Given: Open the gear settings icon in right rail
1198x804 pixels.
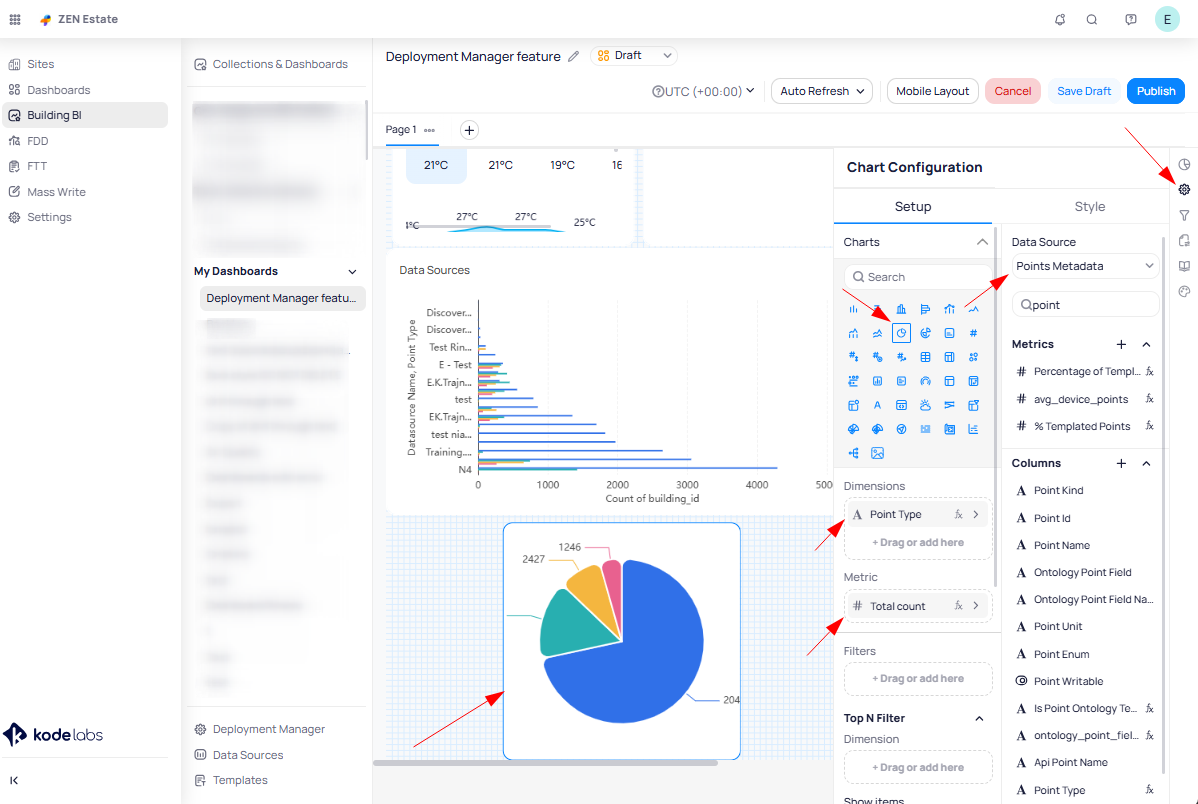Looking at the screenshot, I should pyautogui.click(x=1184, y=190).
